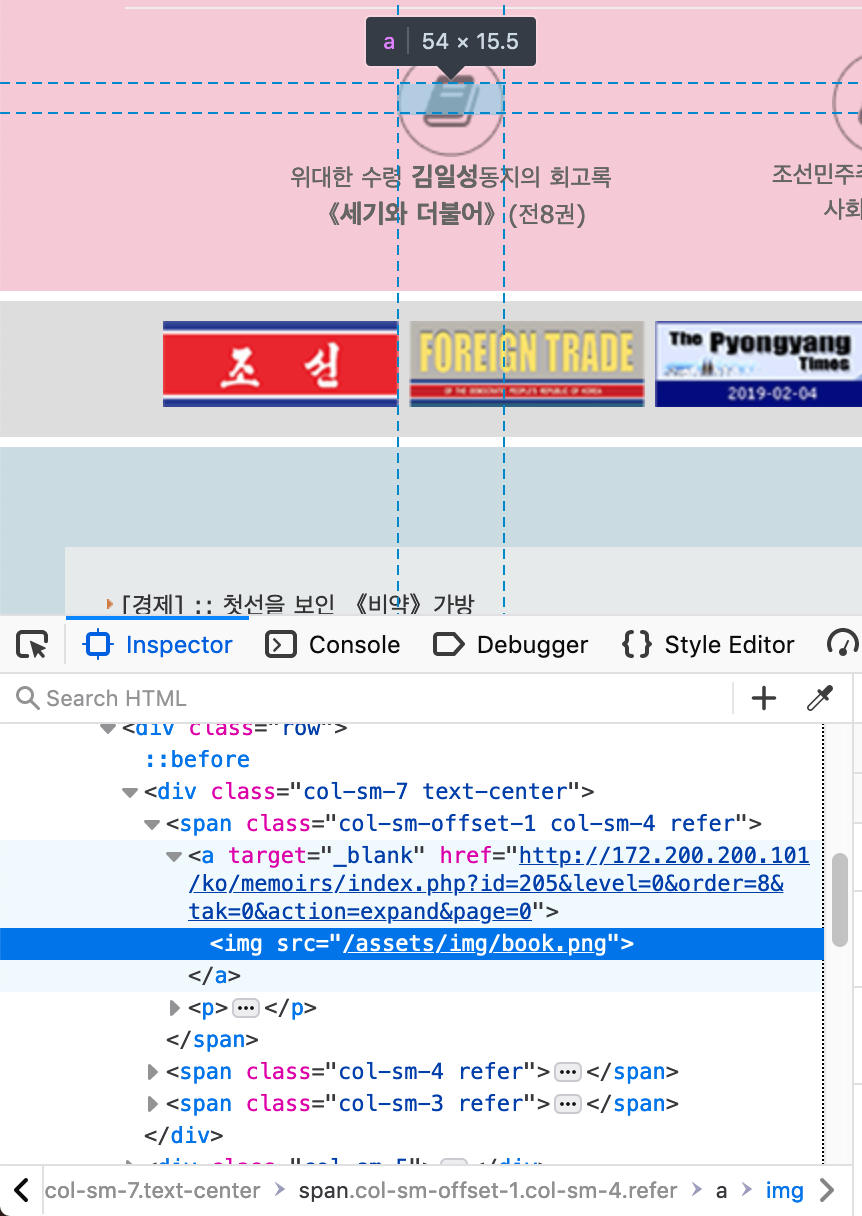Click the Search HTML field
The width and height of the screenshot is (862, 1216).
370,698
